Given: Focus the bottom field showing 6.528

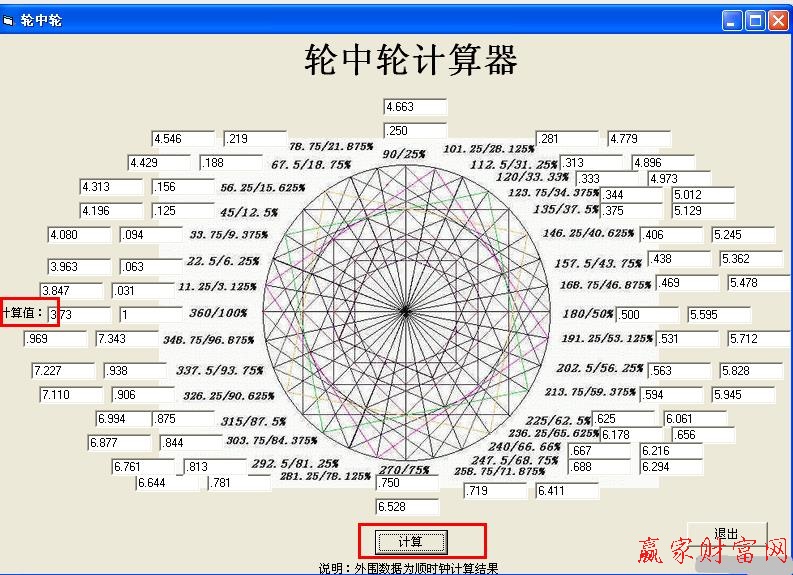Looking at the screenshot, I should 407,507.
